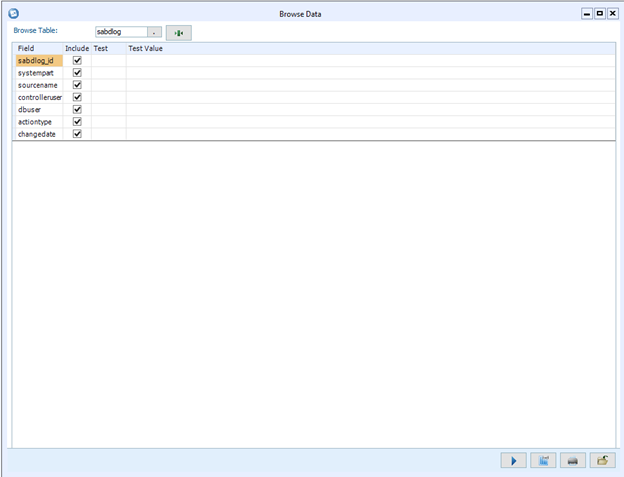Click the application logo in title bar
Screen dimensions: 624x477
(13, 14)
